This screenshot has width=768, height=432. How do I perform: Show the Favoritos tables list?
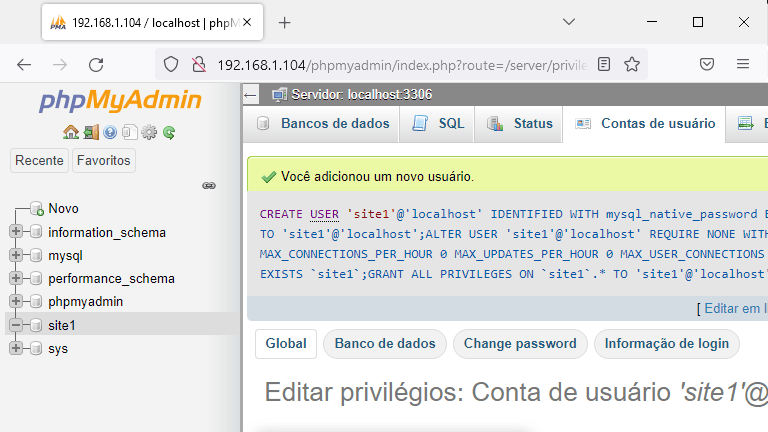point(103,160)
